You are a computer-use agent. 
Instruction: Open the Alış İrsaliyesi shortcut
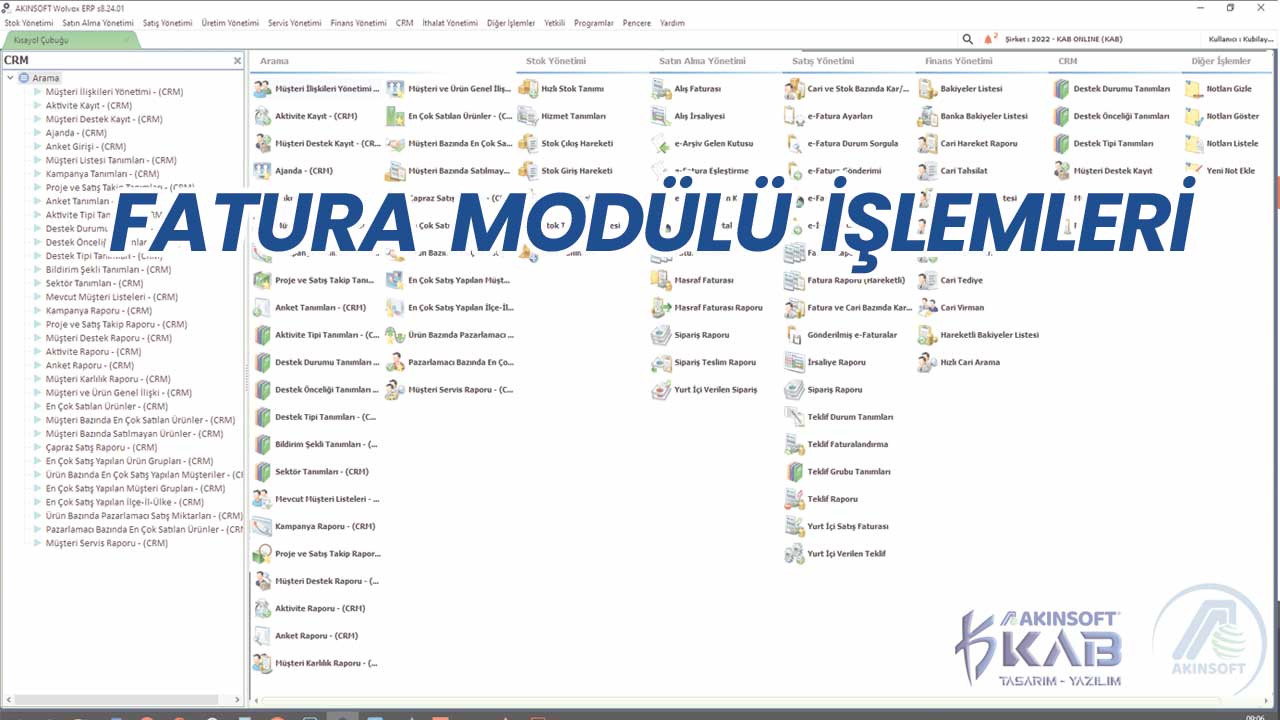(x=688, y=116)
